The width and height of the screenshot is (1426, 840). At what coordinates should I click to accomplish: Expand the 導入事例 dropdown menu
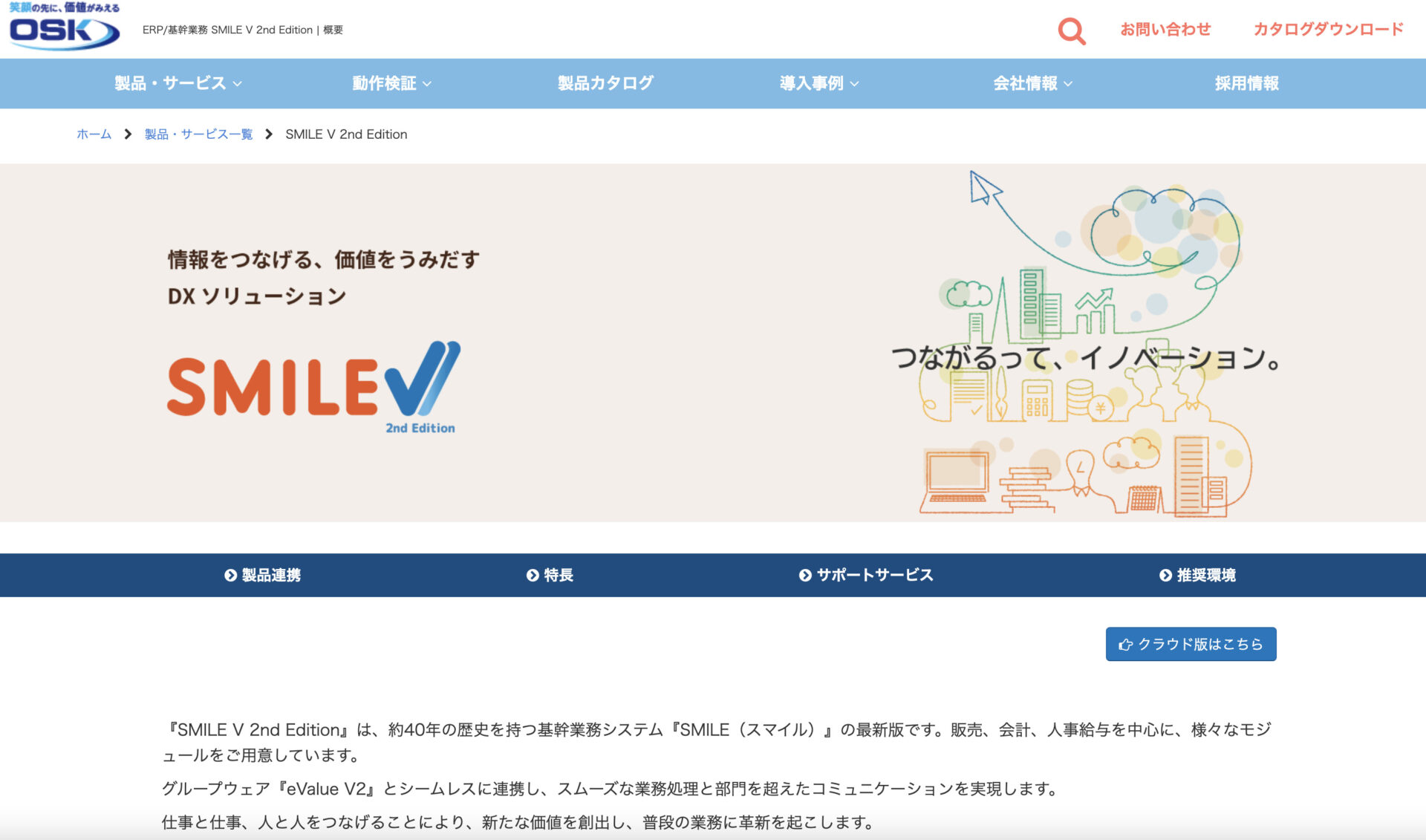pyautogui.click(x=817, y=84)
